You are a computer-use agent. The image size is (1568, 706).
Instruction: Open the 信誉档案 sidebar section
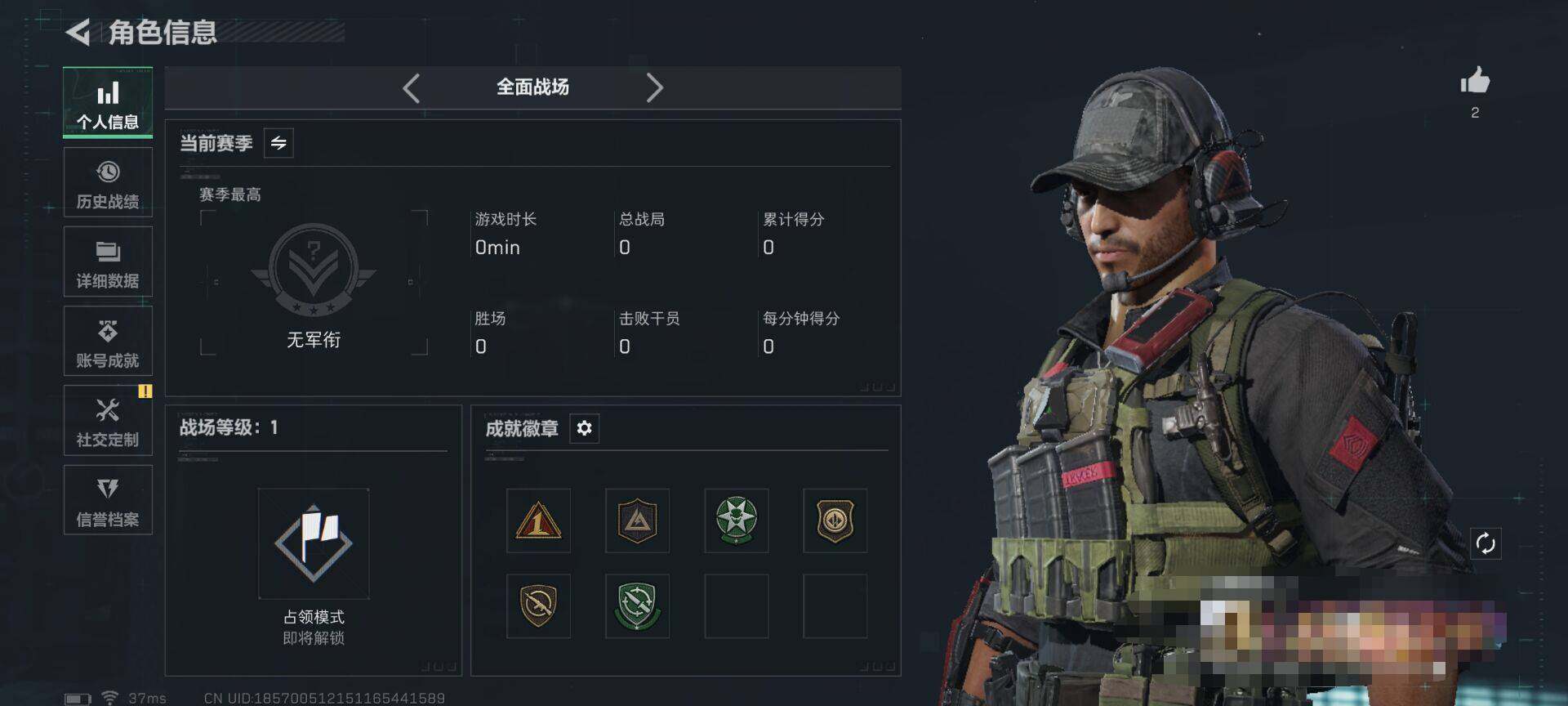coord(108,499)
